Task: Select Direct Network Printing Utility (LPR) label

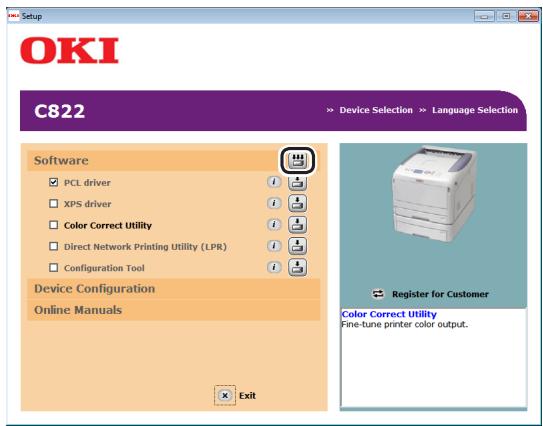Action: click(145, 247)
